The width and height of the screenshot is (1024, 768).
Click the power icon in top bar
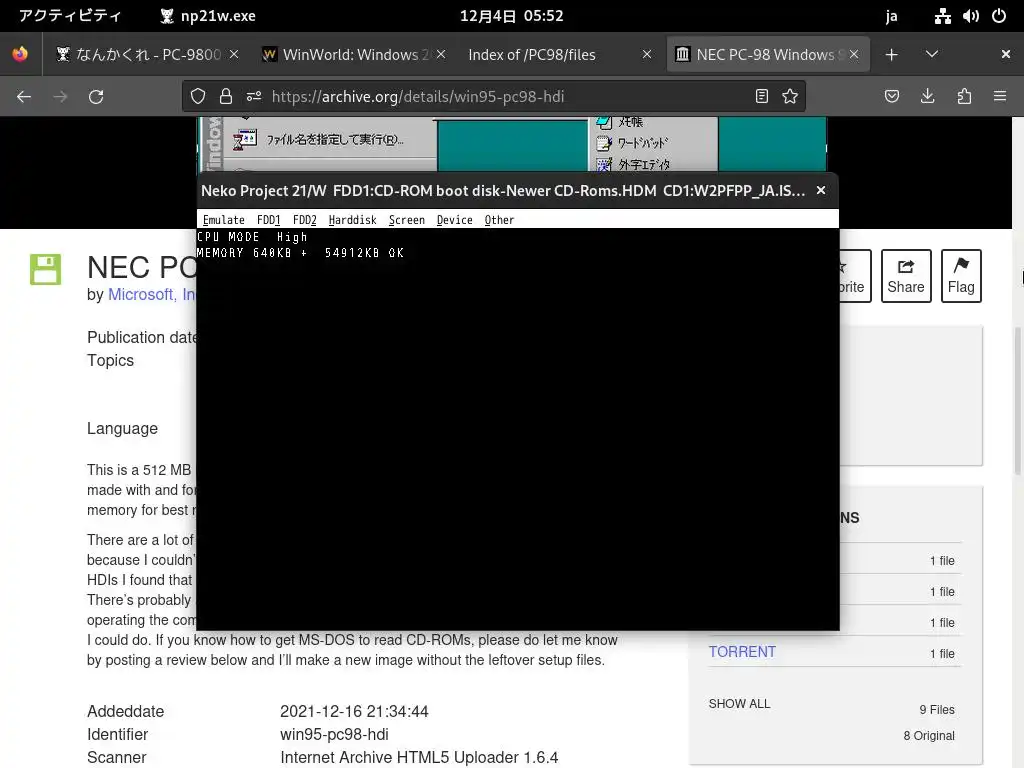pyautogui.click(x=999, y=16)
